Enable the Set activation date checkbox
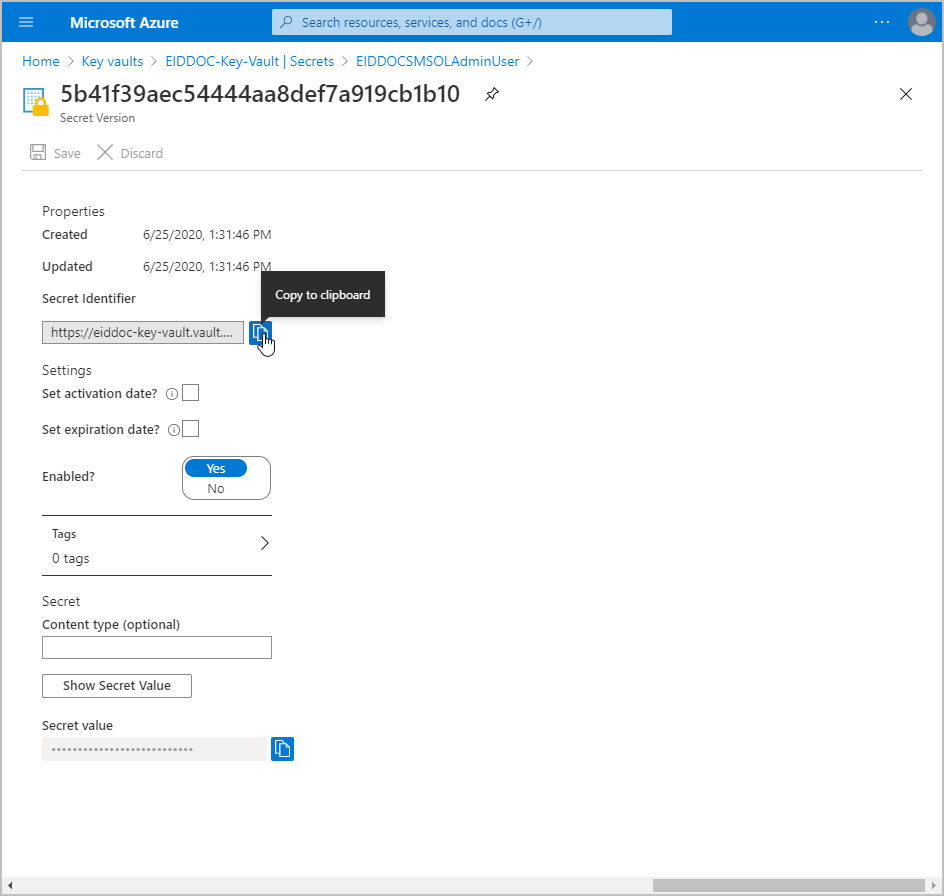 click(191, 393)
